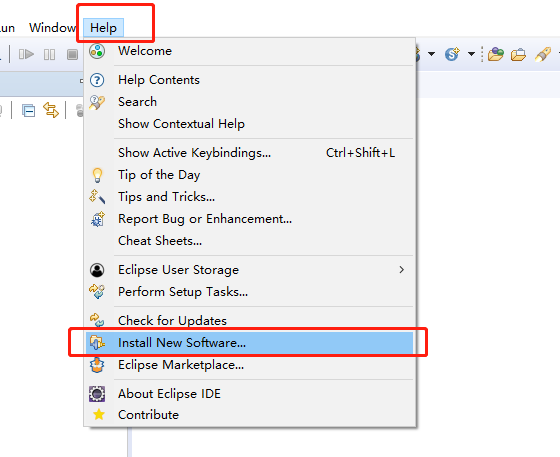Click the Terminate stop toolbar button
The width and height of the screenshot is (560, 457).
(x=72, y=55)
